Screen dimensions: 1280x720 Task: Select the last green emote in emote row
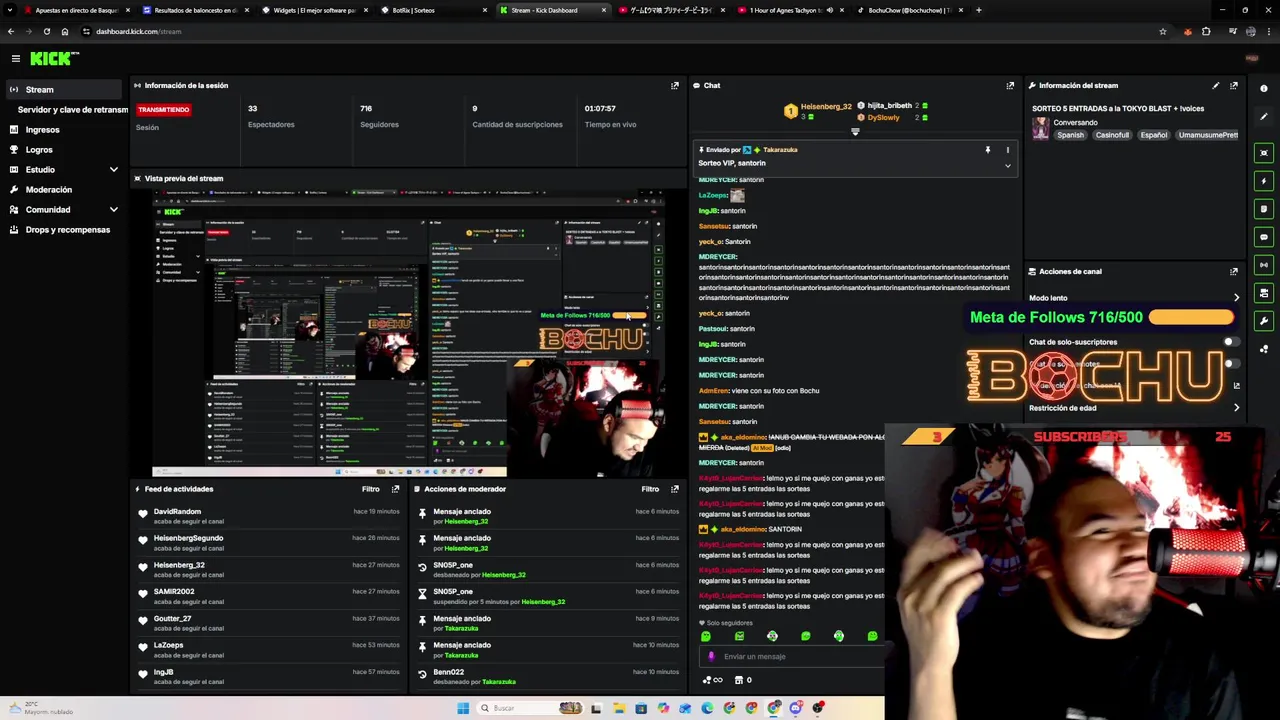[x=873, y=636]
